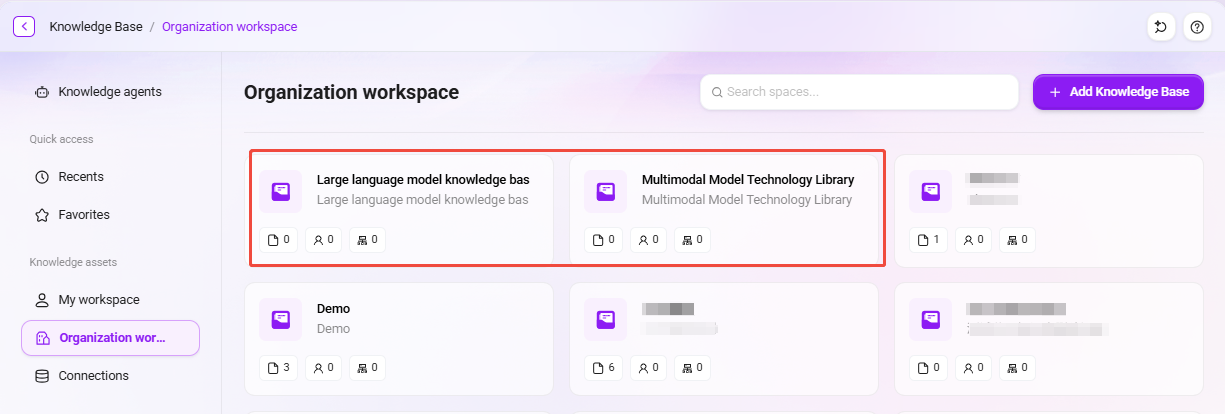
Task: Click the Connections database icon
Action: tap(42, 376)
